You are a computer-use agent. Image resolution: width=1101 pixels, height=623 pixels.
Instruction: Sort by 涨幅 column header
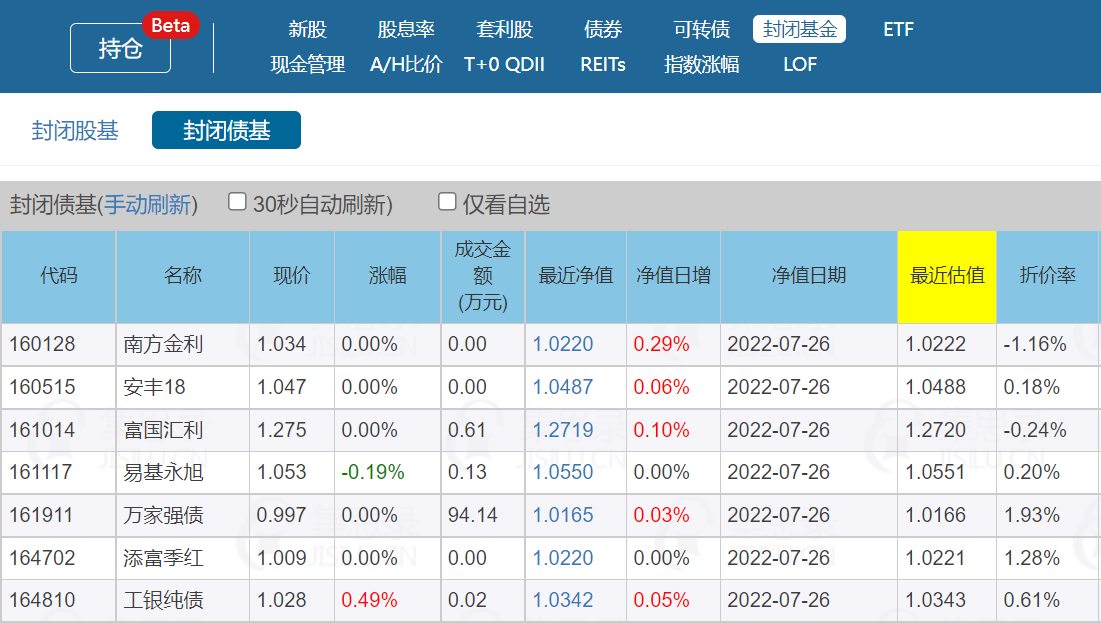387,276
